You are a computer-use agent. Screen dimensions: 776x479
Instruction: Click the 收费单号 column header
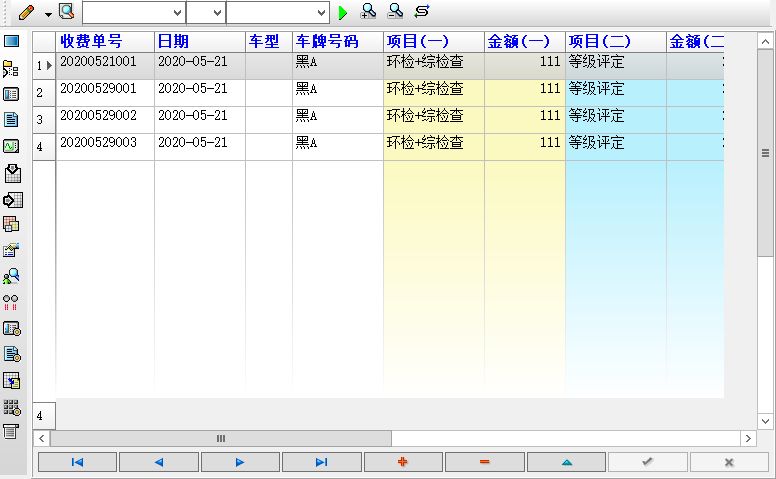105,42
